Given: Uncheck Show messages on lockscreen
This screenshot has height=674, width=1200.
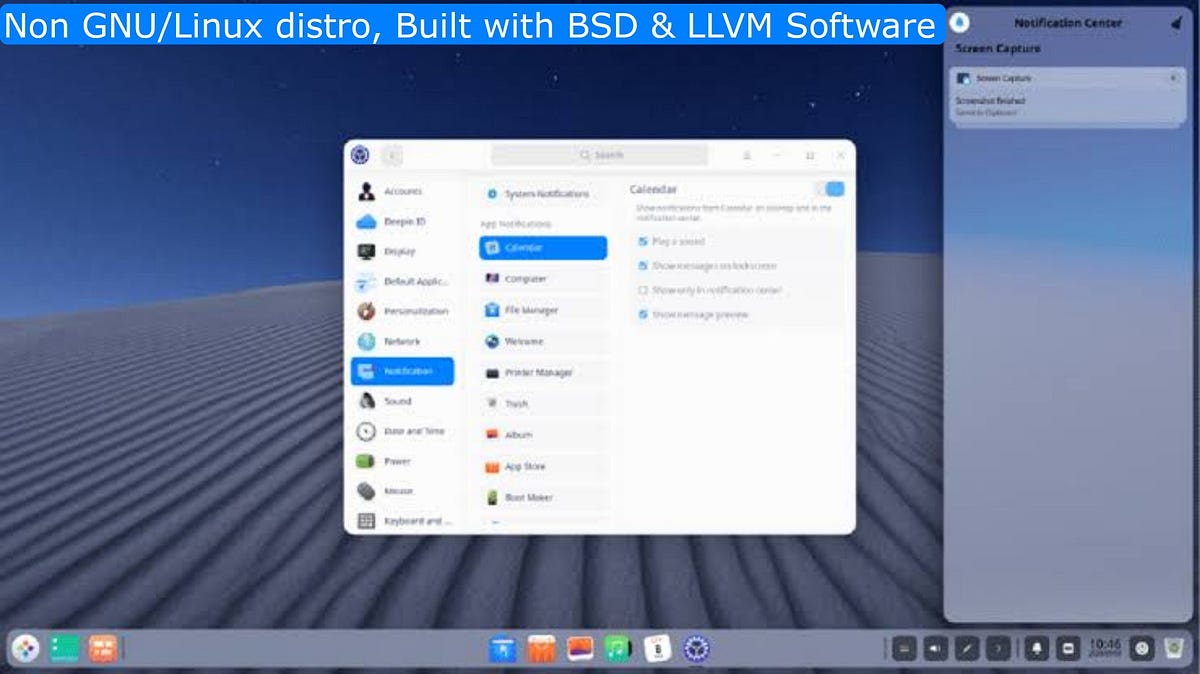Looking at the screenshot, I should point(643,266).
